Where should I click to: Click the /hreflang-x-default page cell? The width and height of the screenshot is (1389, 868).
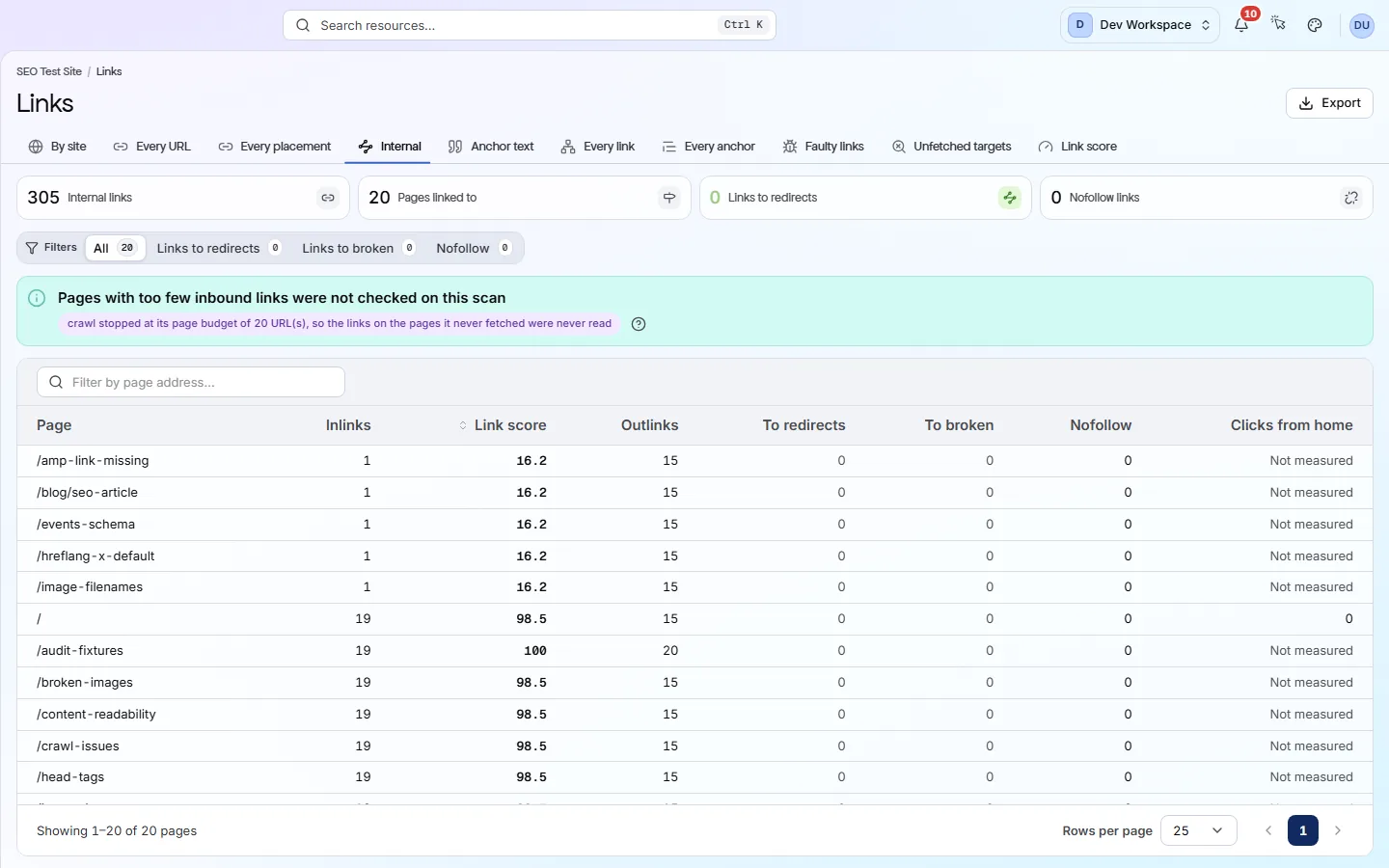(x=95, y=556)
